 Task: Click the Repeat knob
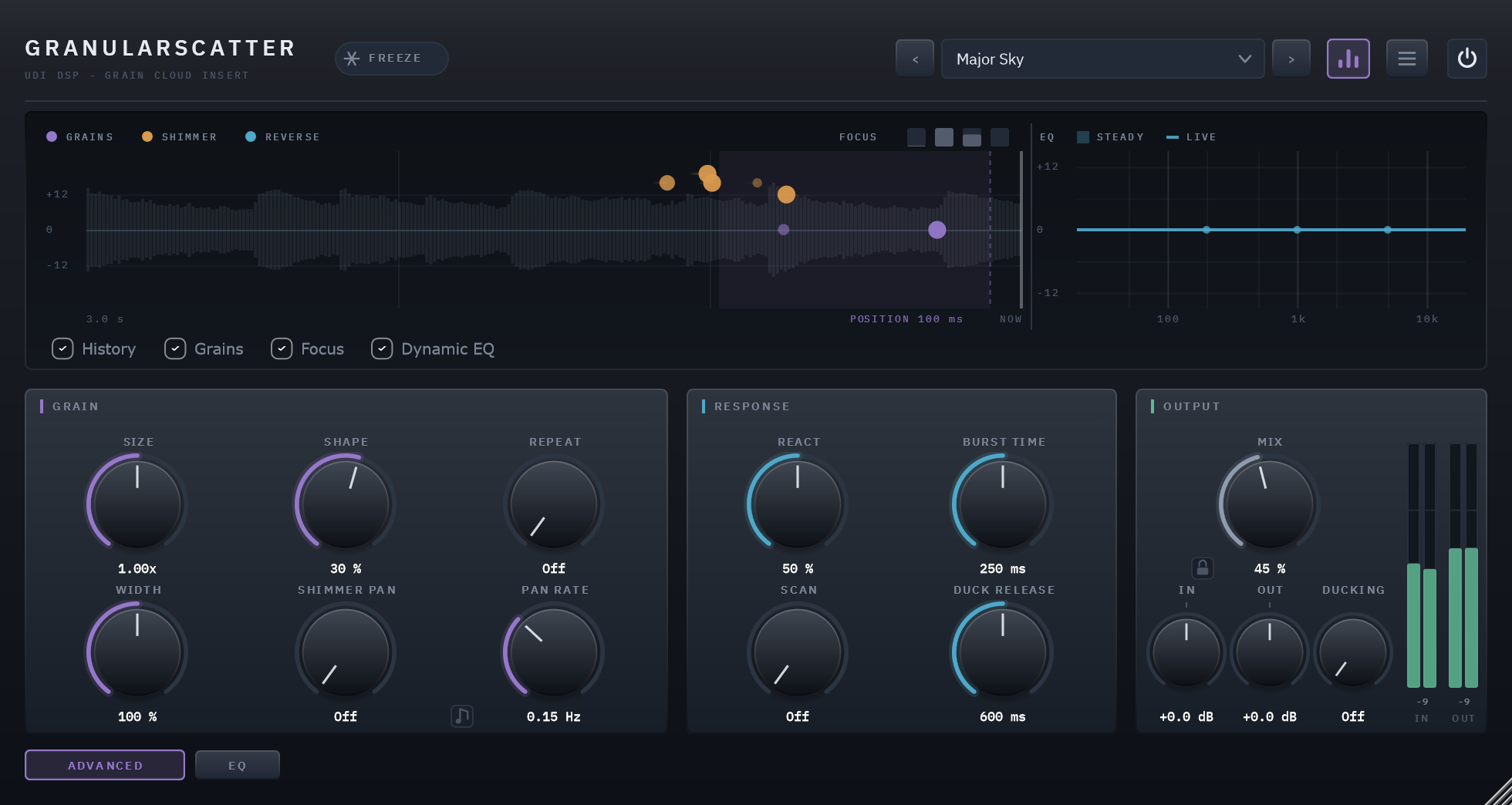[x=554, y=504]
